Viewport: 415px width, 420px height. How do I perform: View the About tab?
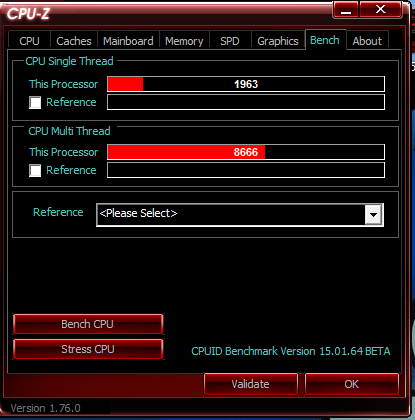tap(367, 41)
